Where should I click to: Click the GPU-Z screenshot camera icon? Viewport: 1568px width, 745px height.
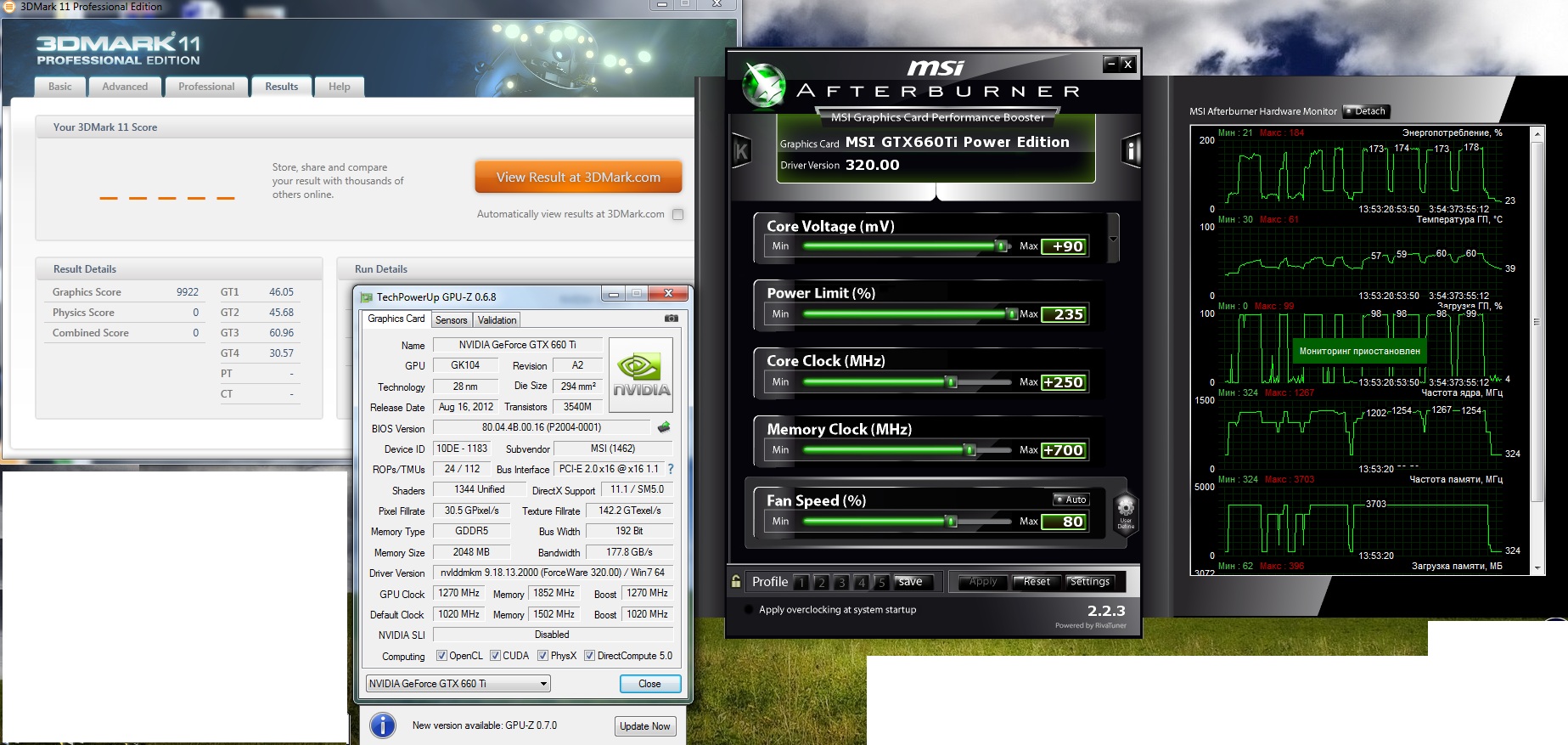[x=671, y=319]
